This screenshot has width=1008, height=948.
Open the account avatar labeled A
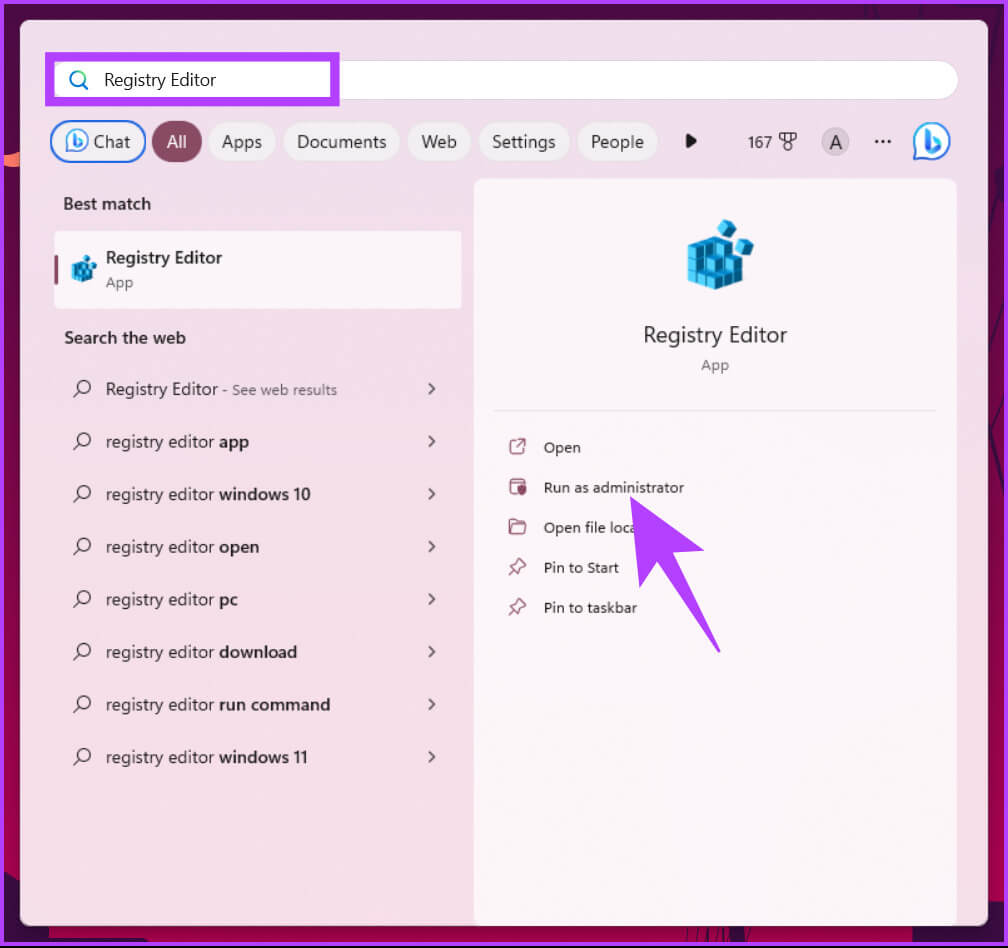click(x=835, y=141)
